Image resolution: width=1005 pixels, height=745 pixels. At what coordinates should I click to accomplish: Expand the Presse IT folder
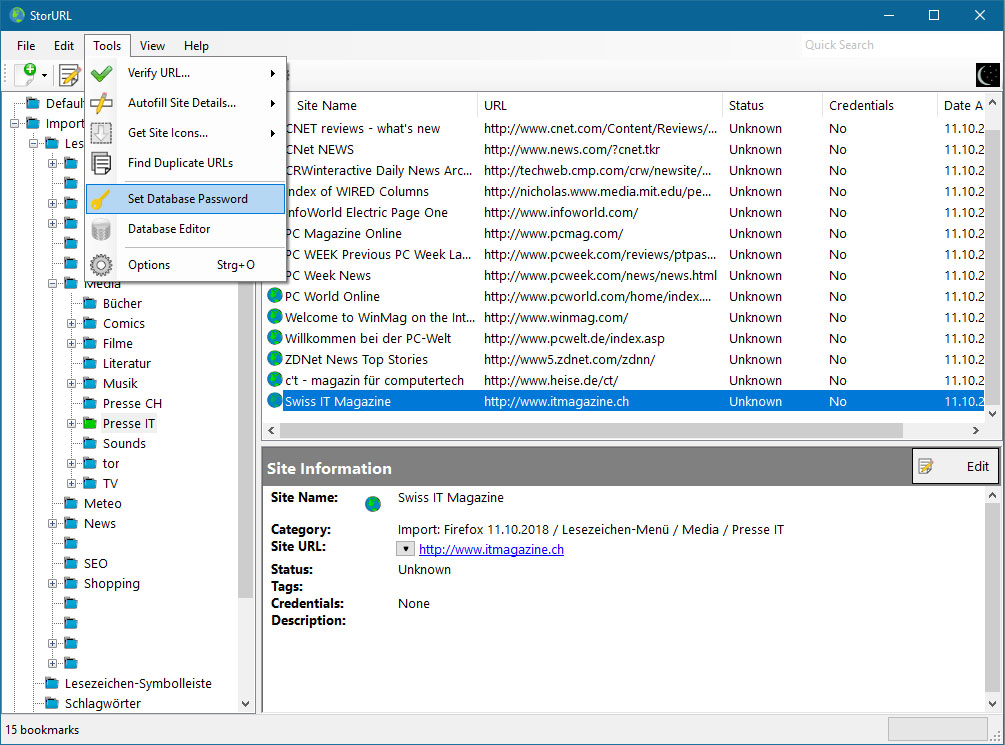[x=72, y=423]
